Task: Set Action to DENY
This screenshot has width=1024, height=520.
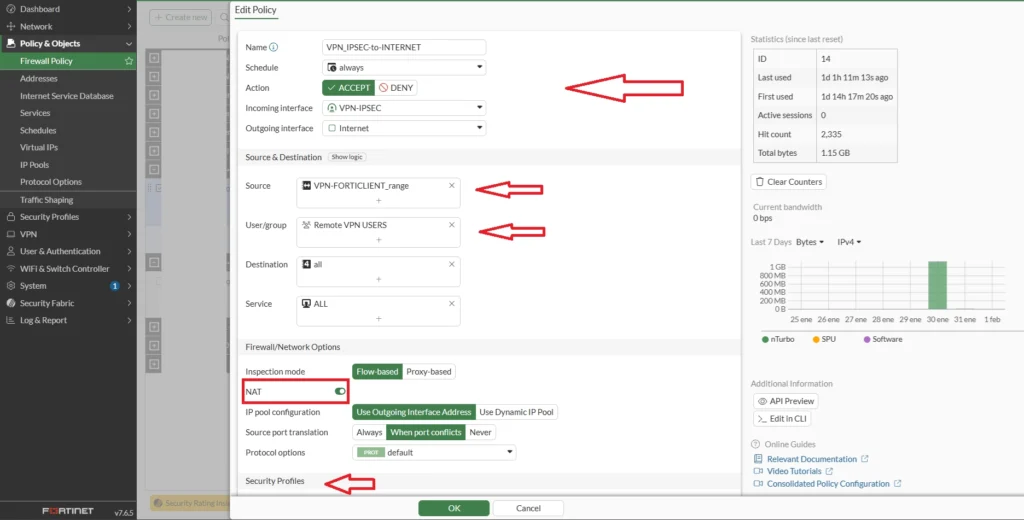Action: pos(396,88)
